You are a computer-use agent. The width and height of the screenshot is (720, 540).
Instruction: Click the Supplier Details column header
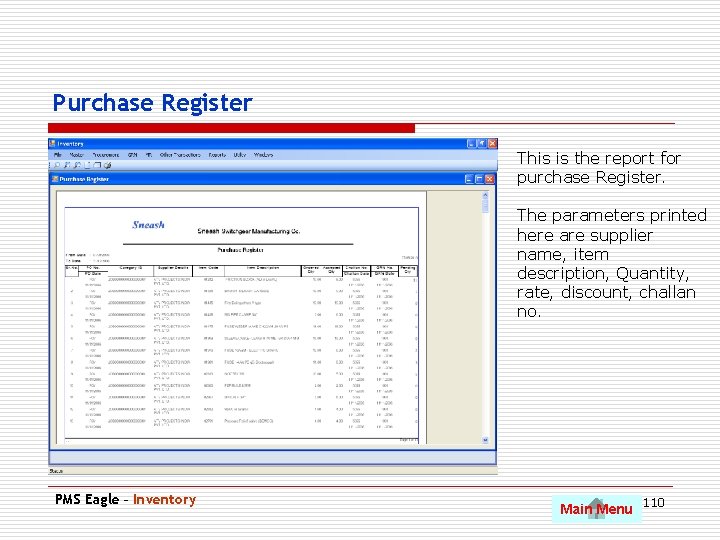(173, 268)
